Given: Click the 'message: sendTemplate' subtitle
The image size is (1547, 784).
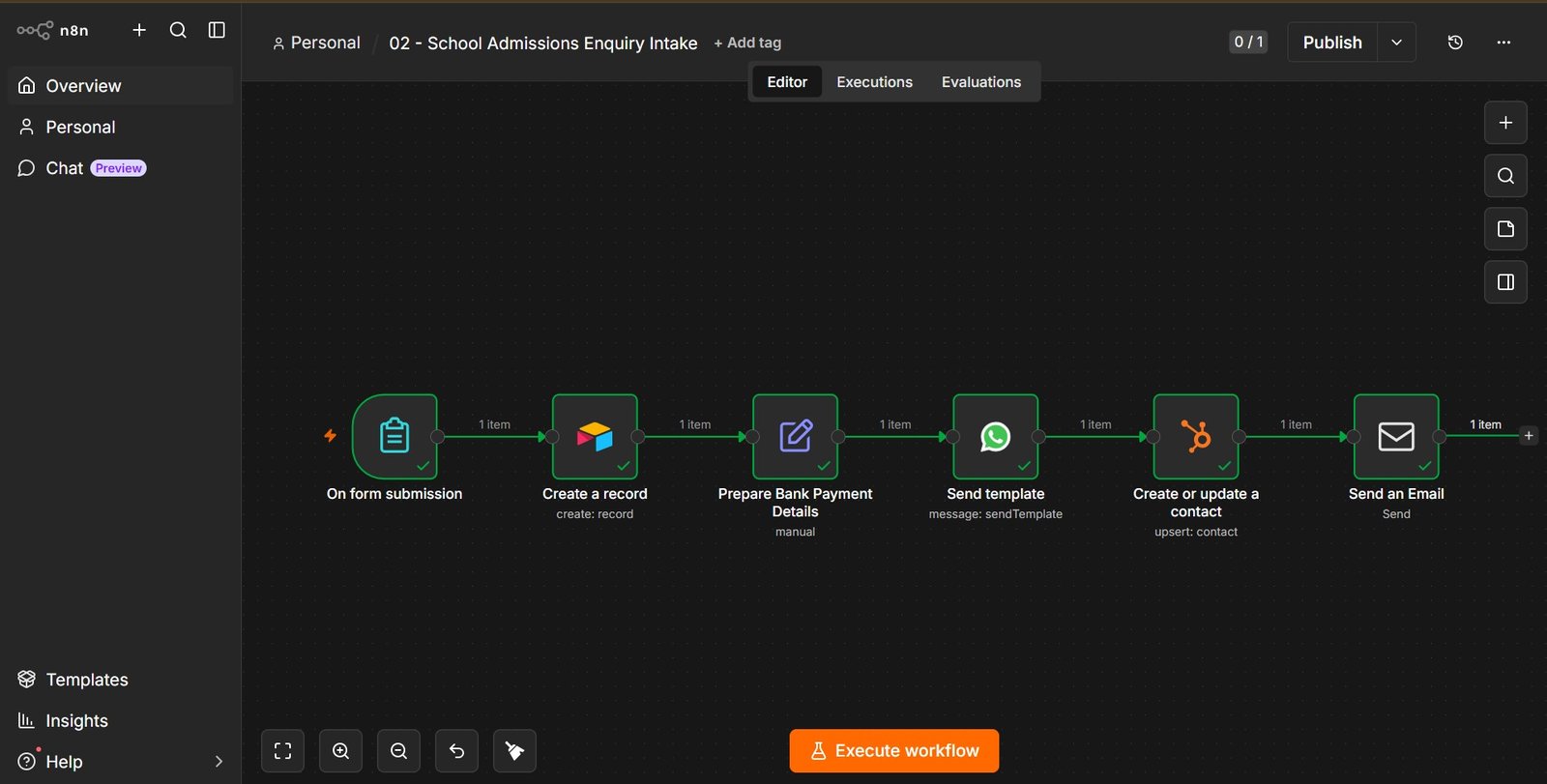Looking at the screenshot, I should click(x=996, y=514).
